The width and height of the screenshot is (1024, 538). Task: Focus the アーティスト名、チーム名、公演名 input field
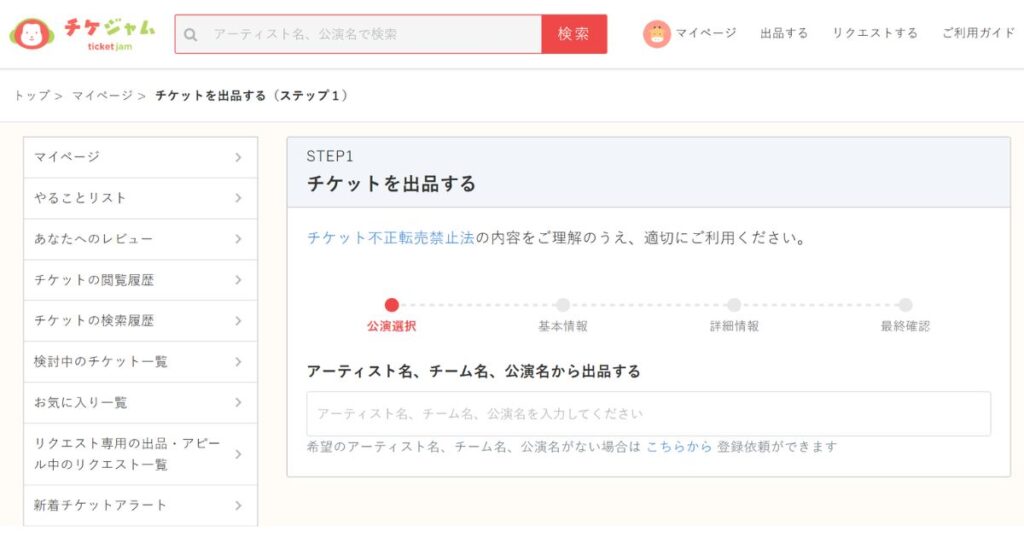(648, 414)
